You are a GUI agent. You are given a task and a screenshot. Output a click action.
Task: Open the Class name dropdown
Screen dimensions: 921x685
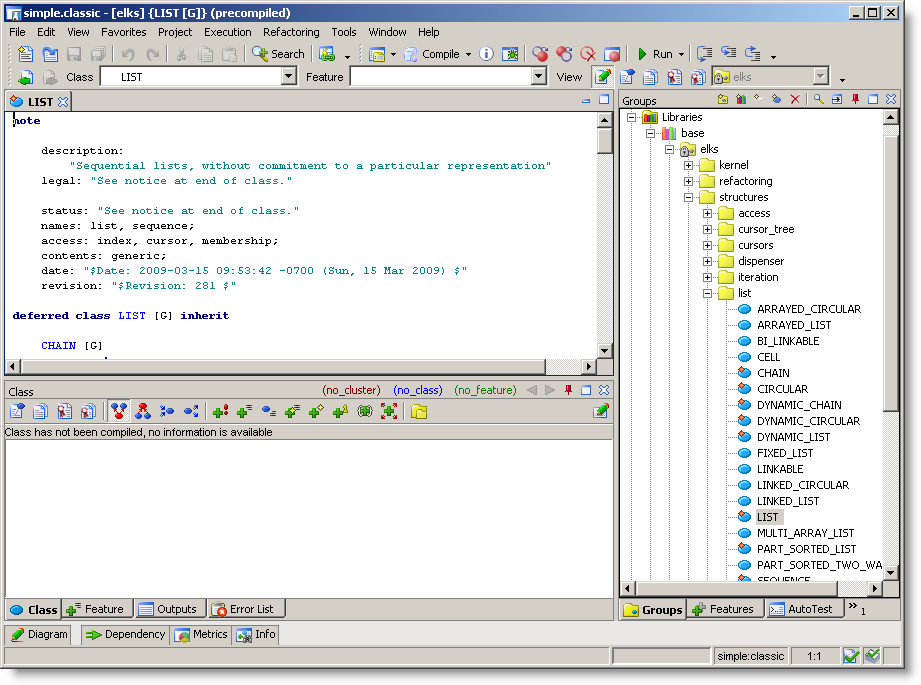pos(289,77)
